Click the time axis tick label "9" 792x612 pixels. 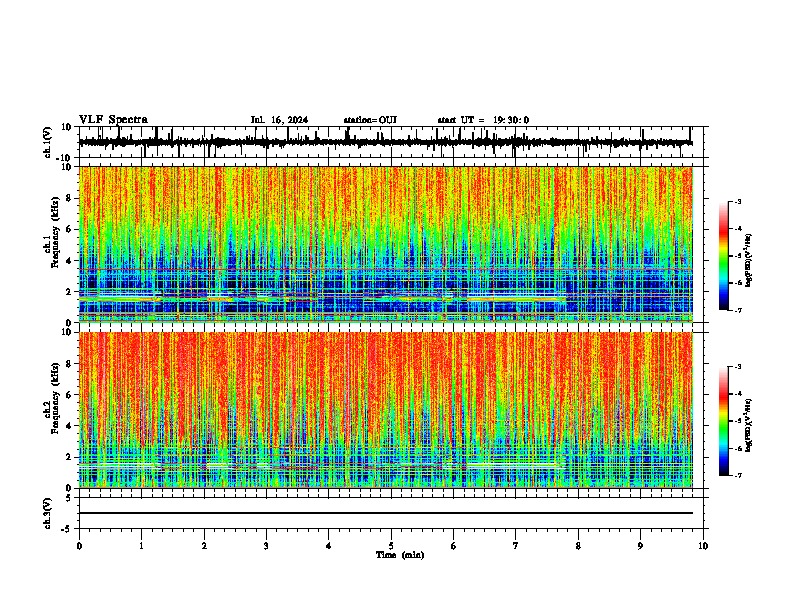coord(640,546)
